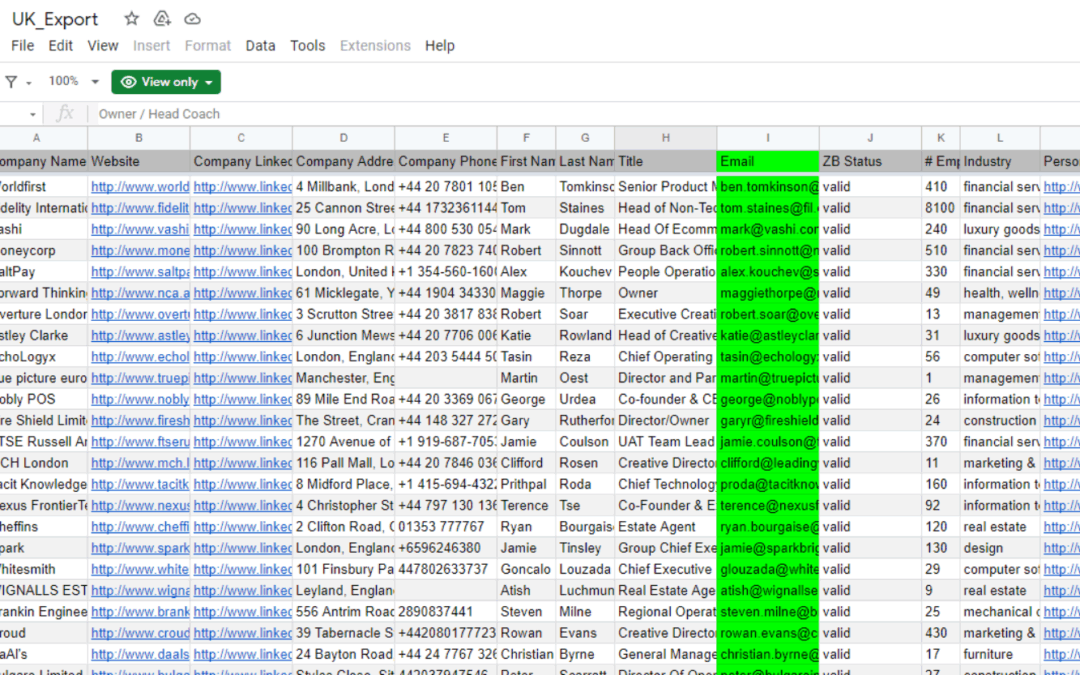
Task: Select the employee count cell 430
Action: (941, 633)
